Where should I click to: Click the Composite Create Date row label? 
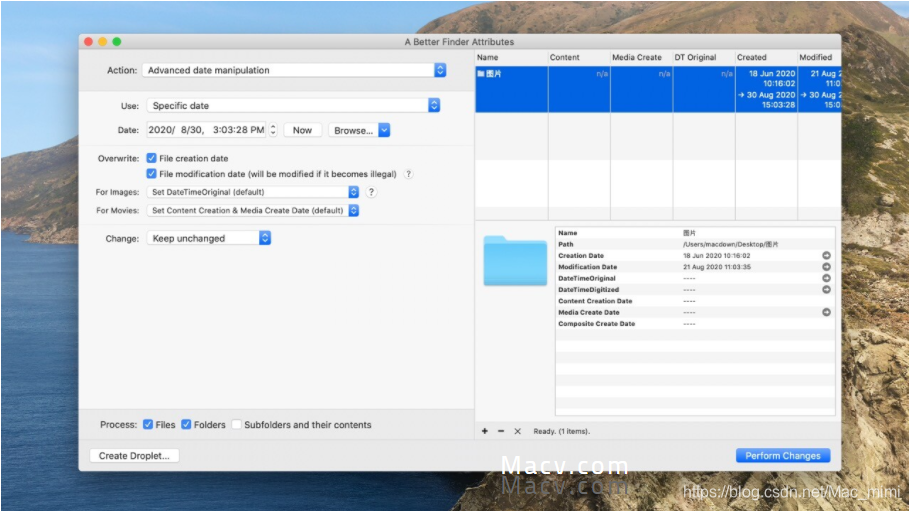click(x=597, y=324)
